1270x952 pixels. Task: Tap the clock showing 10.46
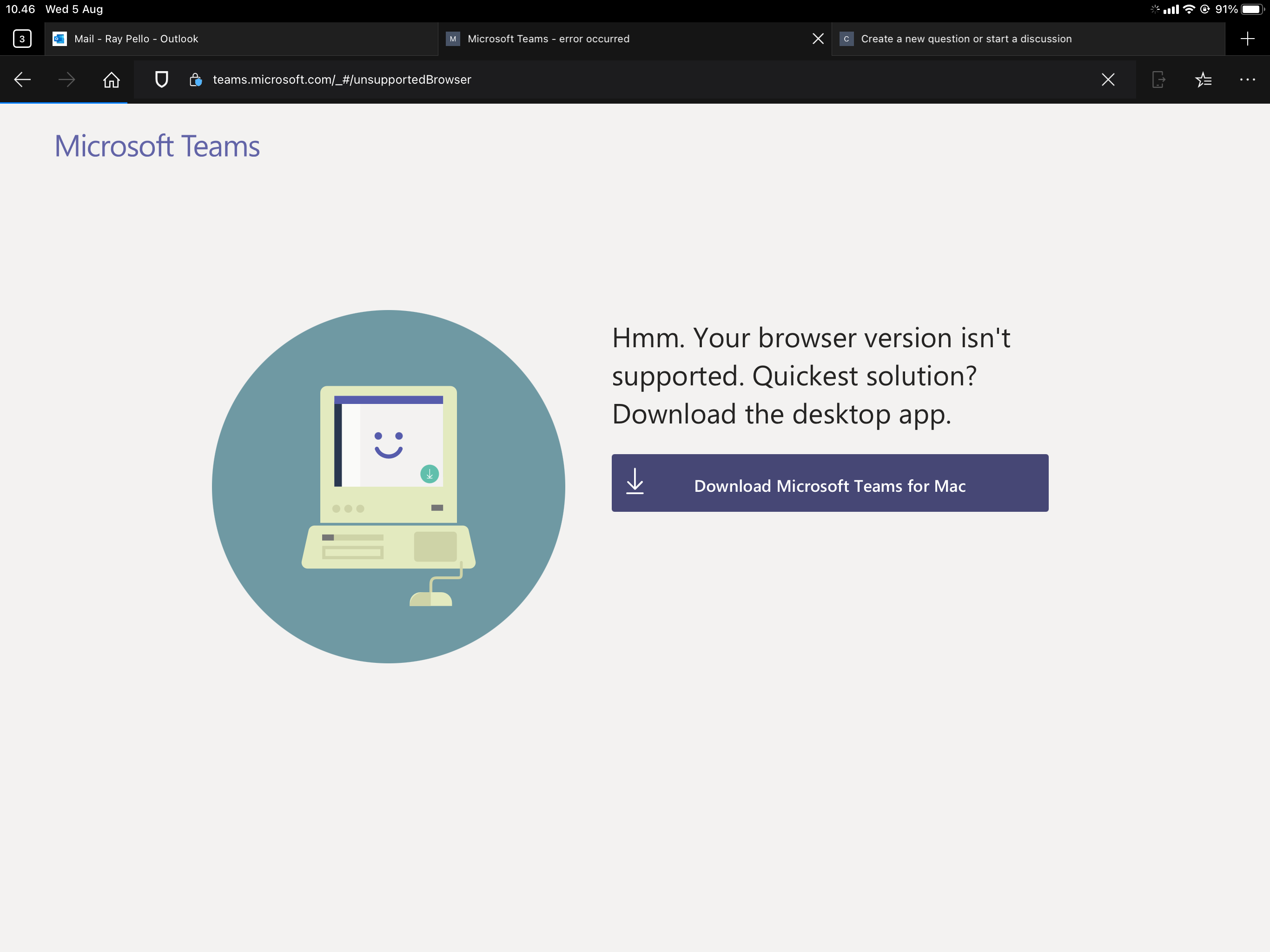[x=20, y=9]
